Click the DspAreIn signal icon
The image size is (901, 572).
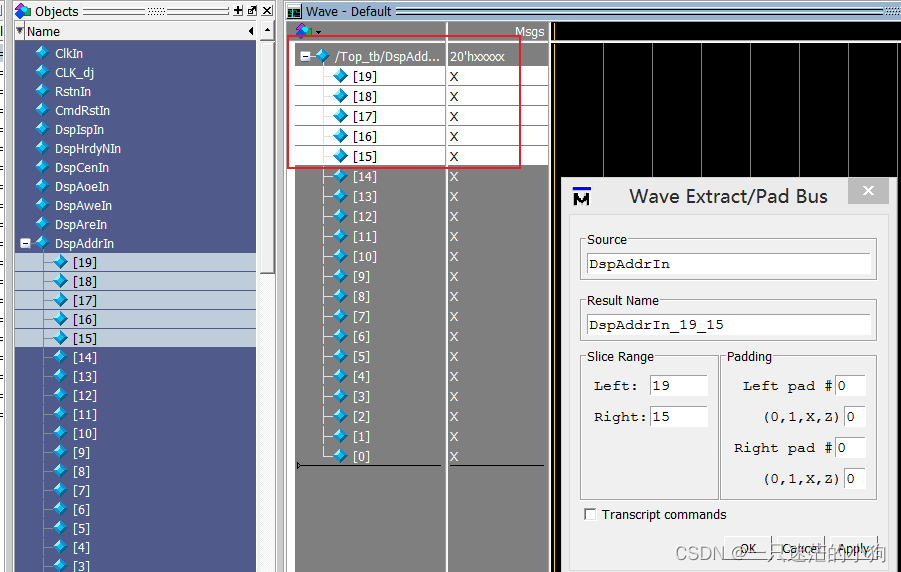tap(42, 224)
